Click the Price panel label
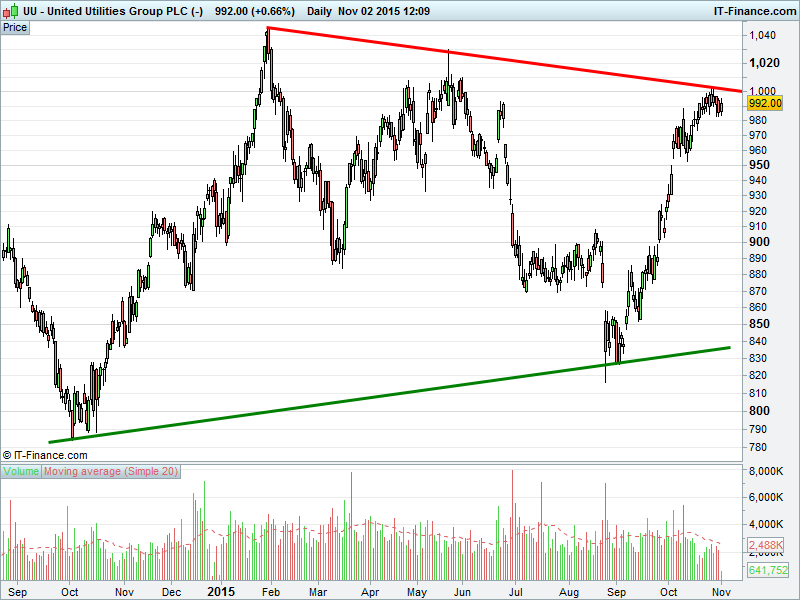Image resolution: width=800 pixels, height=600 pixels. (15, 27)
